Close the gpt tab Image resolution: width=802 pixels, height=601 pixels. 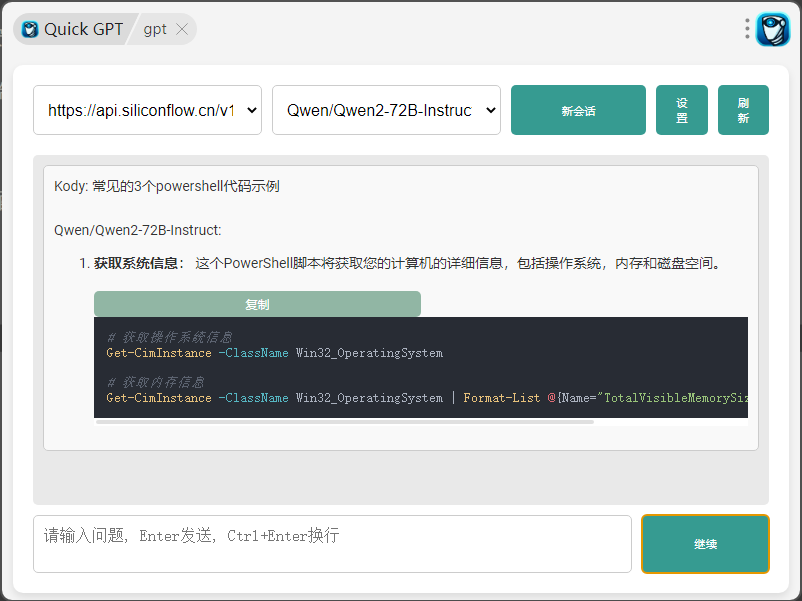(x=181, y=29)
